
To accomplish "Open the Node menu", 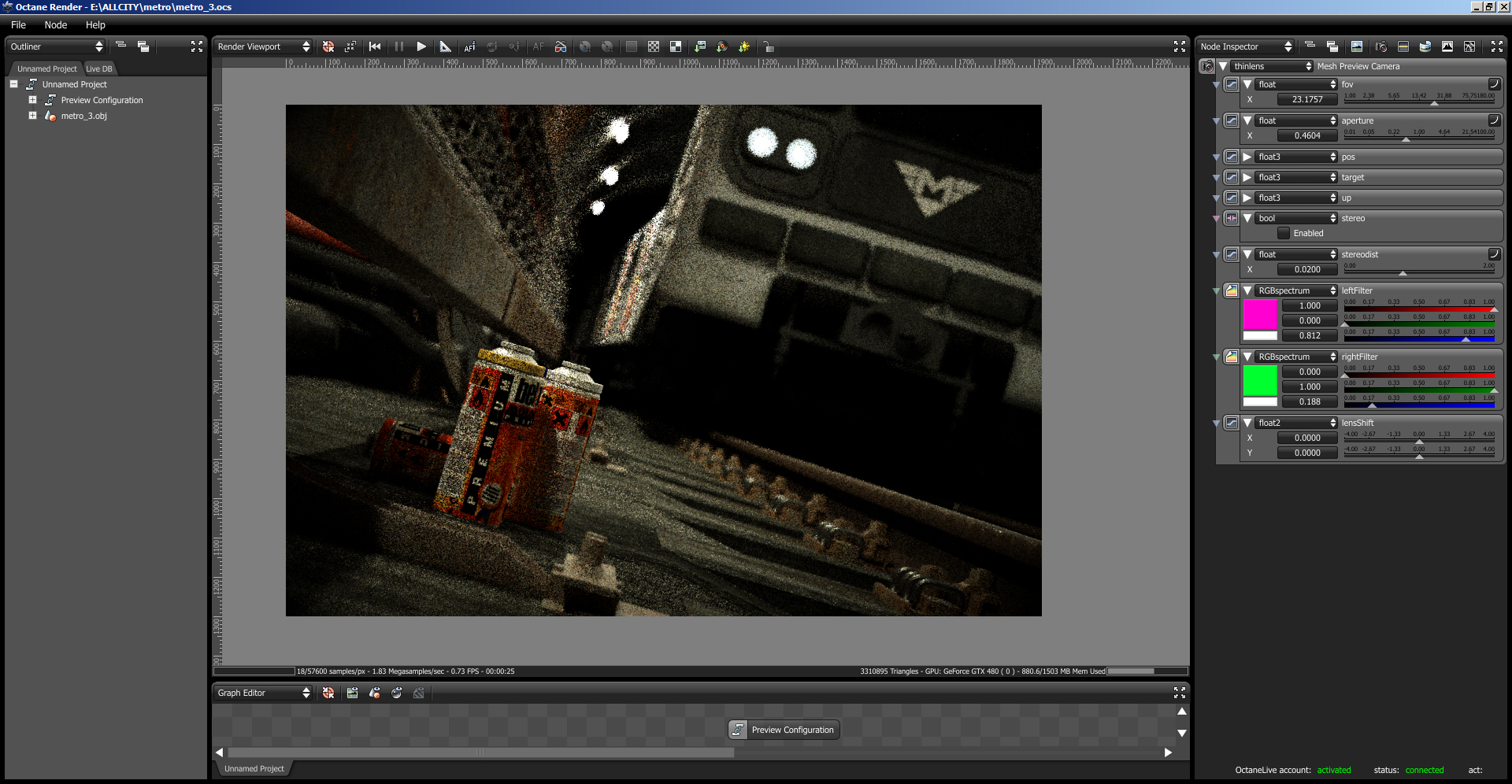I will pyautogui.click(x=56, y=25).
